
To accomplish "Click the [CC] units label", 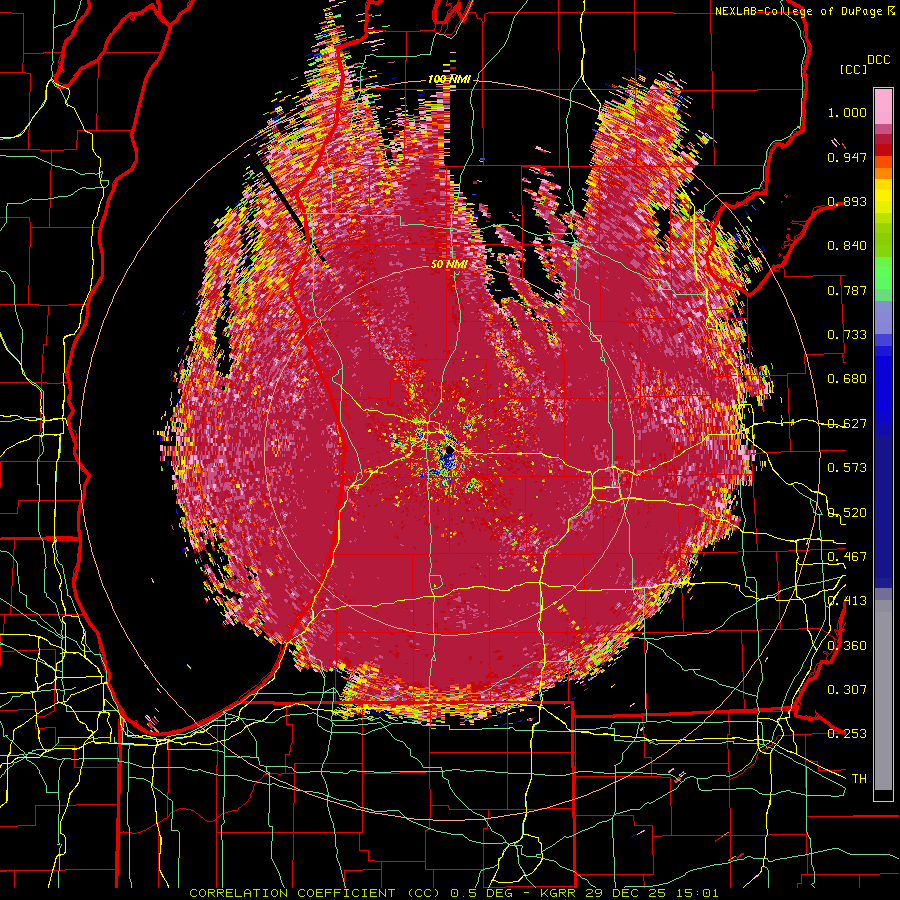I will click(853, 69).
